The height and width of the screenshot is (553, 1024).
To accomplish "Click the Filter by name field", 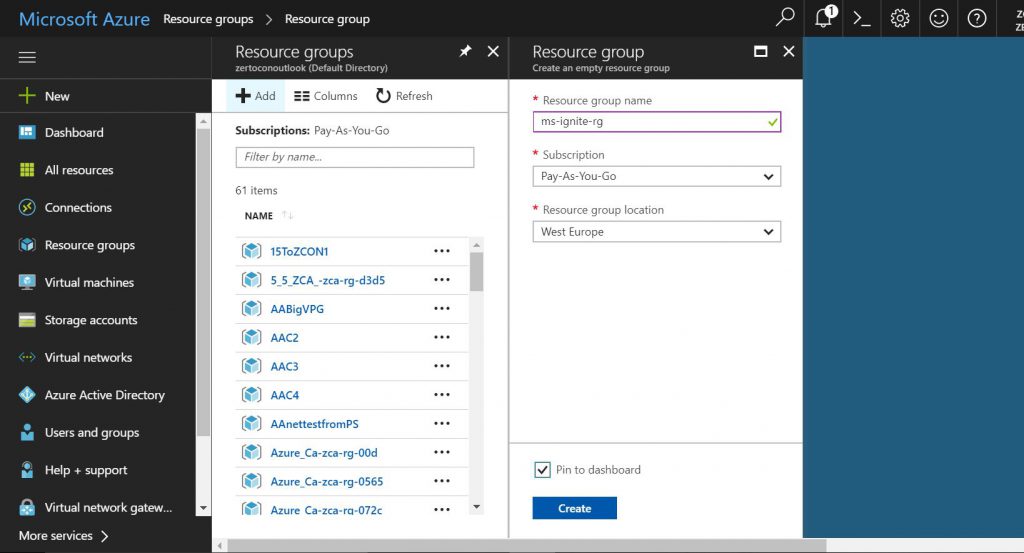I will click(355, 157).
